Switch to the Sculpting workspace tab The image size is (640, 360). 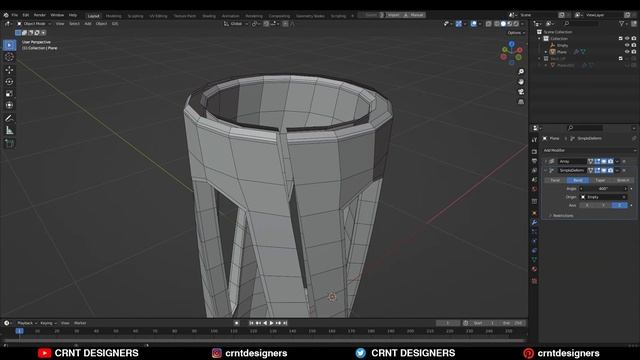(135, 16)
